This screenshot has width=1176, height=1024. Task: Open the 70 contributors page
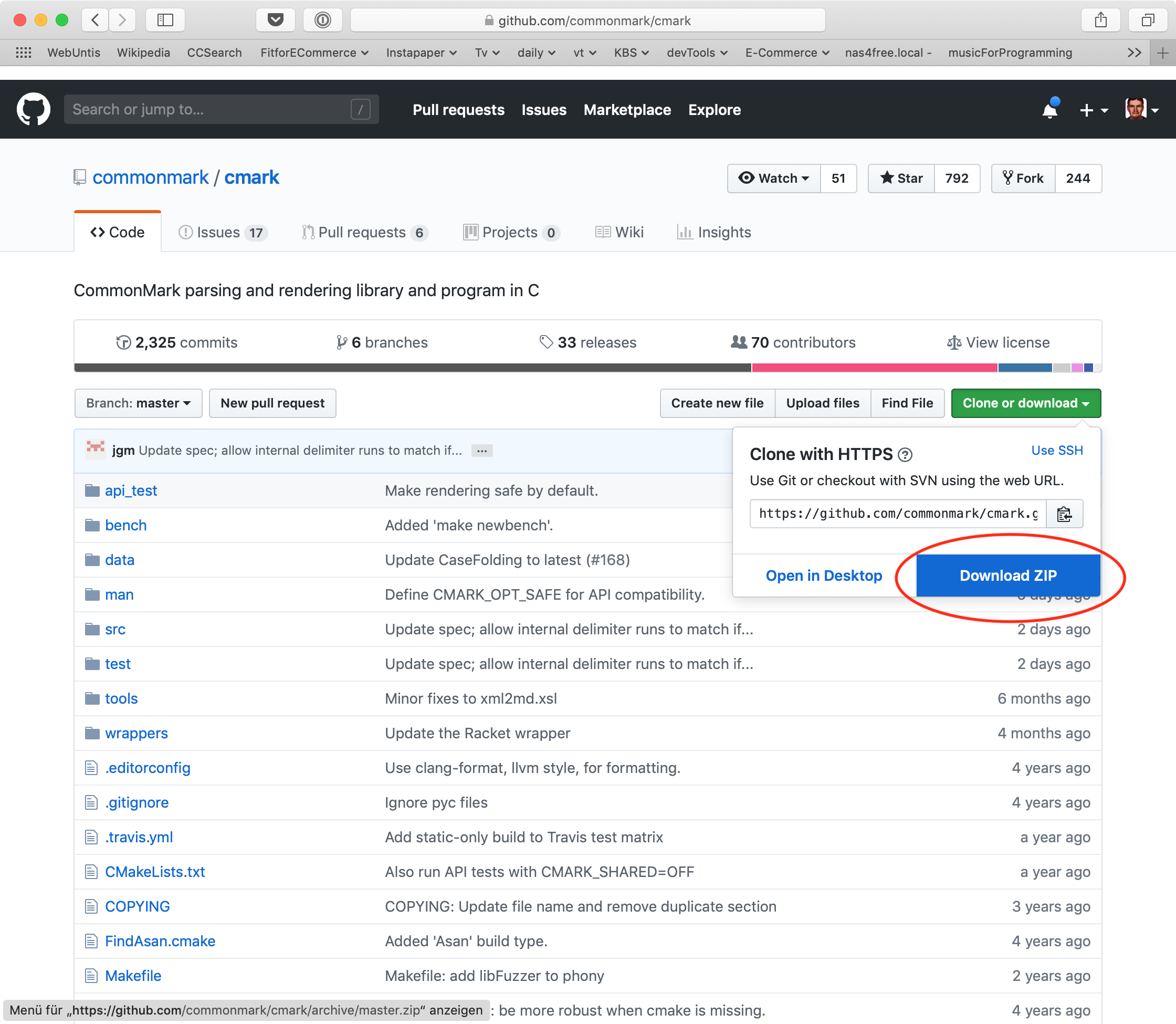pos(793,342)
